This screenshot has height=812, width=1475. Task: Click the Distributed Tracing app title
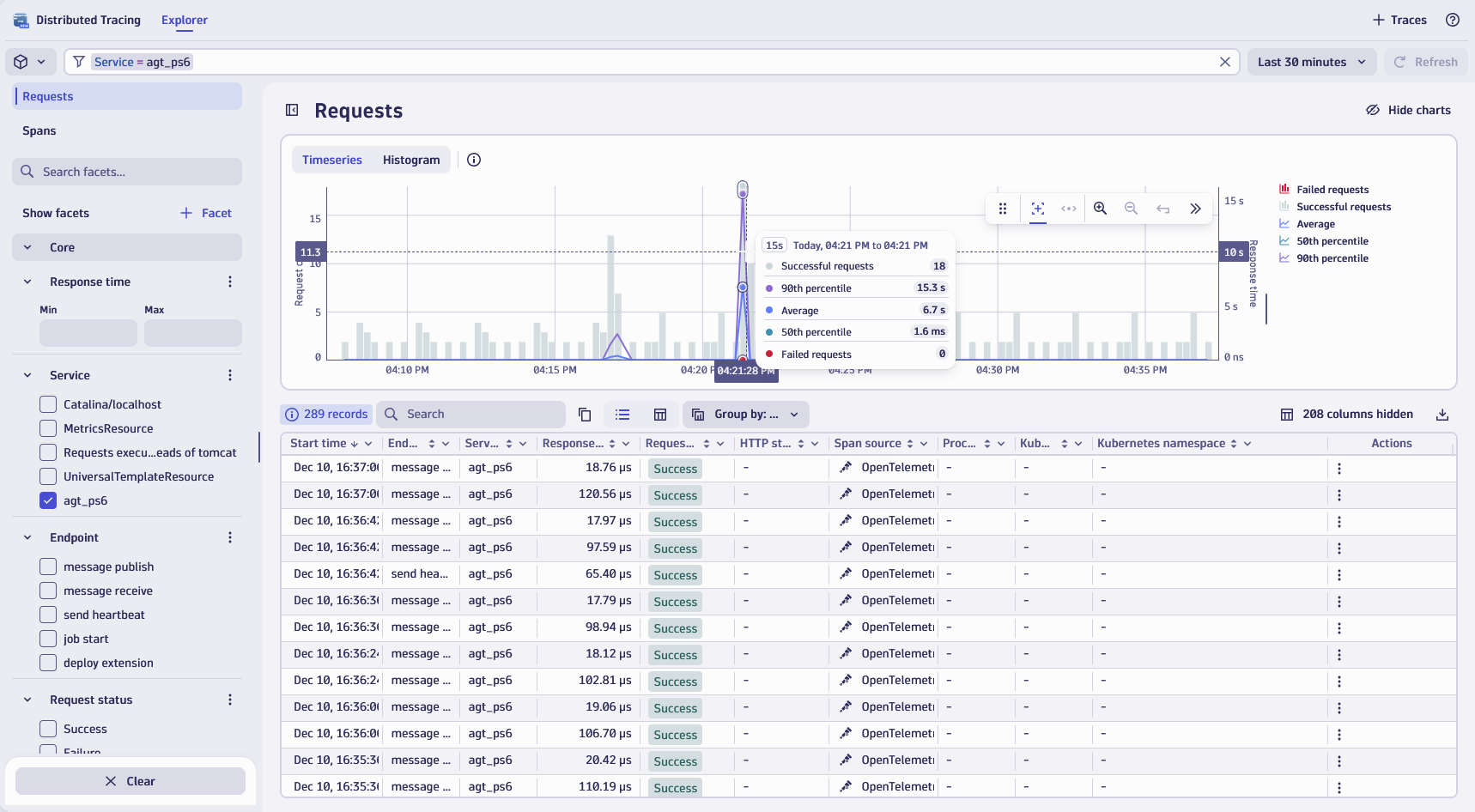88,20
